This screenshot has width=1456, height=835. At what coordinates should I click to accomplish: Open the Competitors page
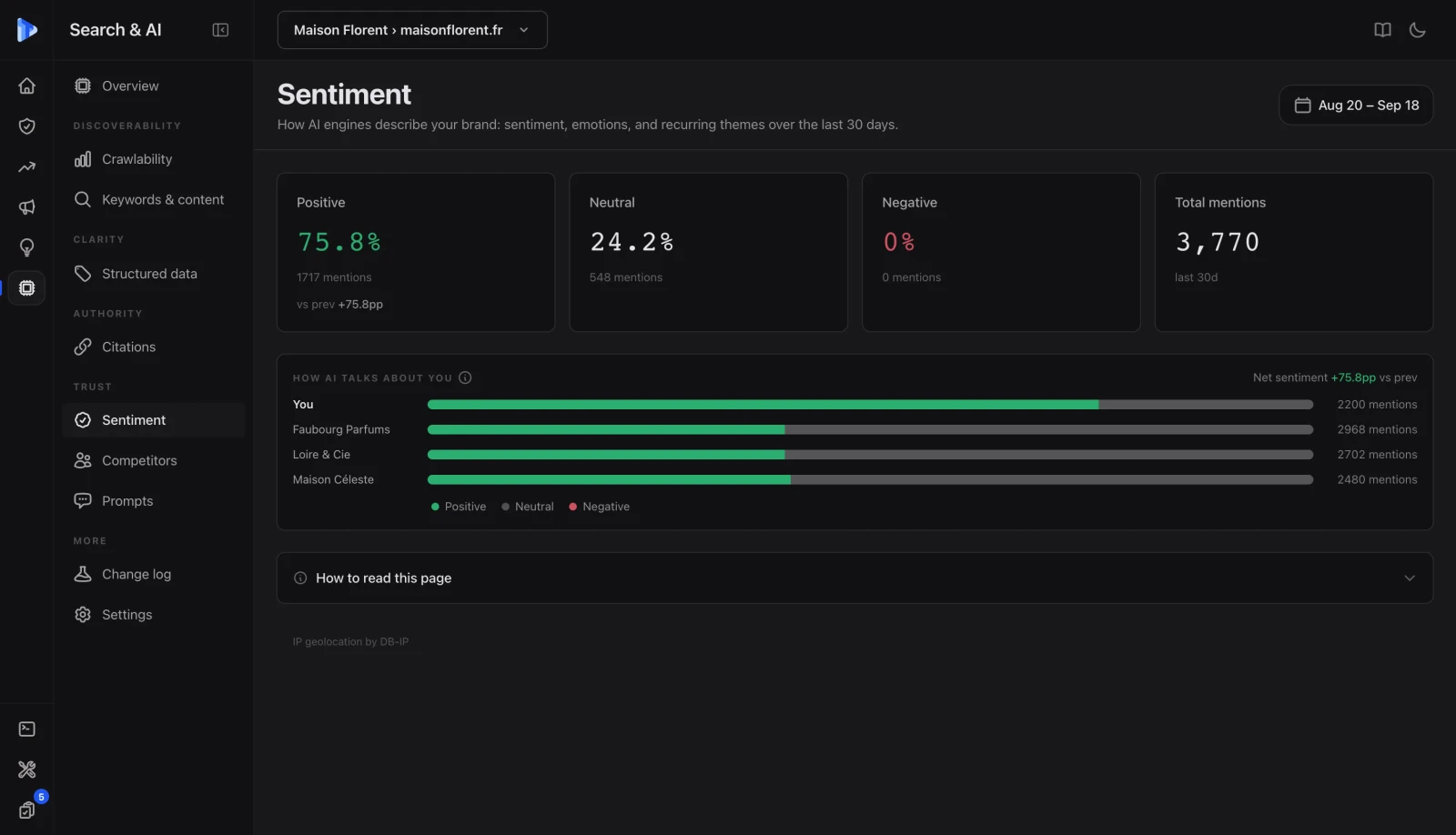(x=154, y=460)
